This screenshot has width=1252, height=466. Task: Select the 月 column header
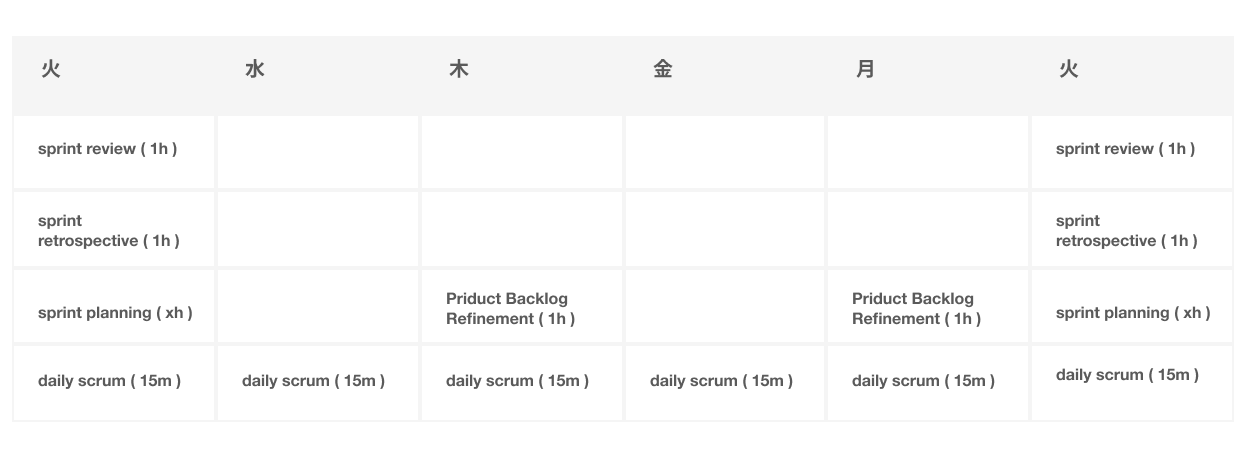(x=866, y=70)
